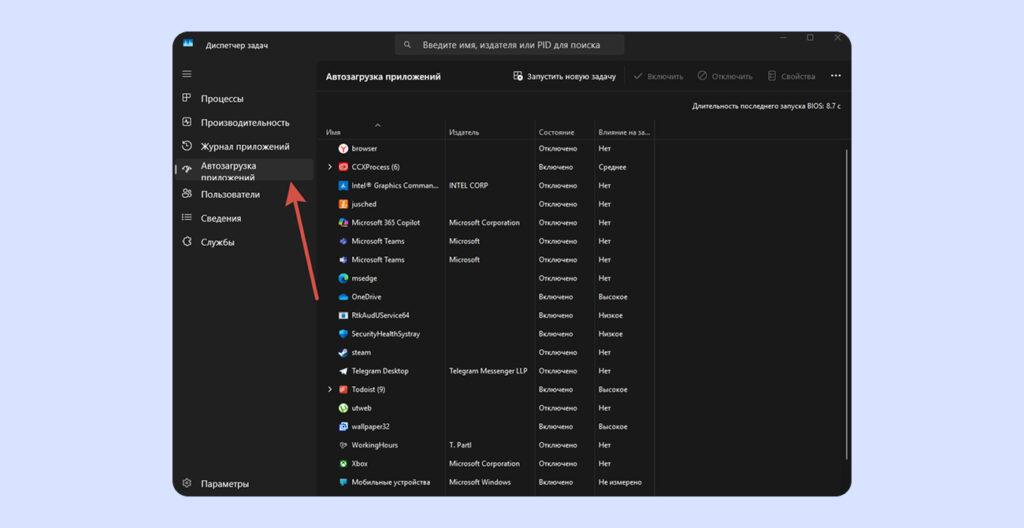Click the Microsoft 365 Copilot icon
The height and width of the screenshot is (528, 1024).
344,222
